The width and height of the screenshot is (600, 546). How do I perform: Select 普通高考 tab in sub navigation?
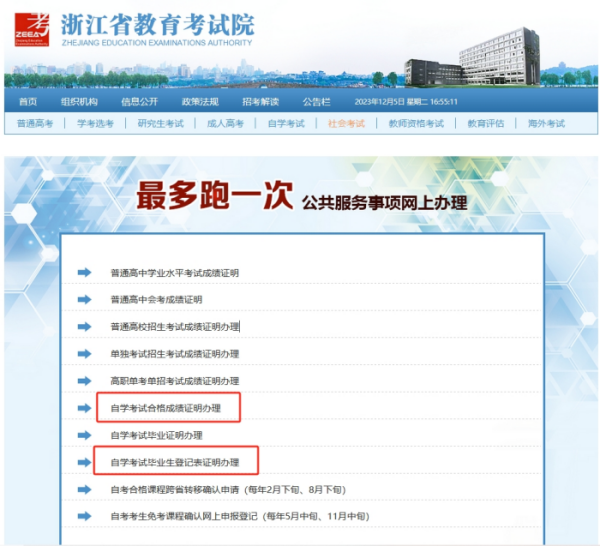35,124
